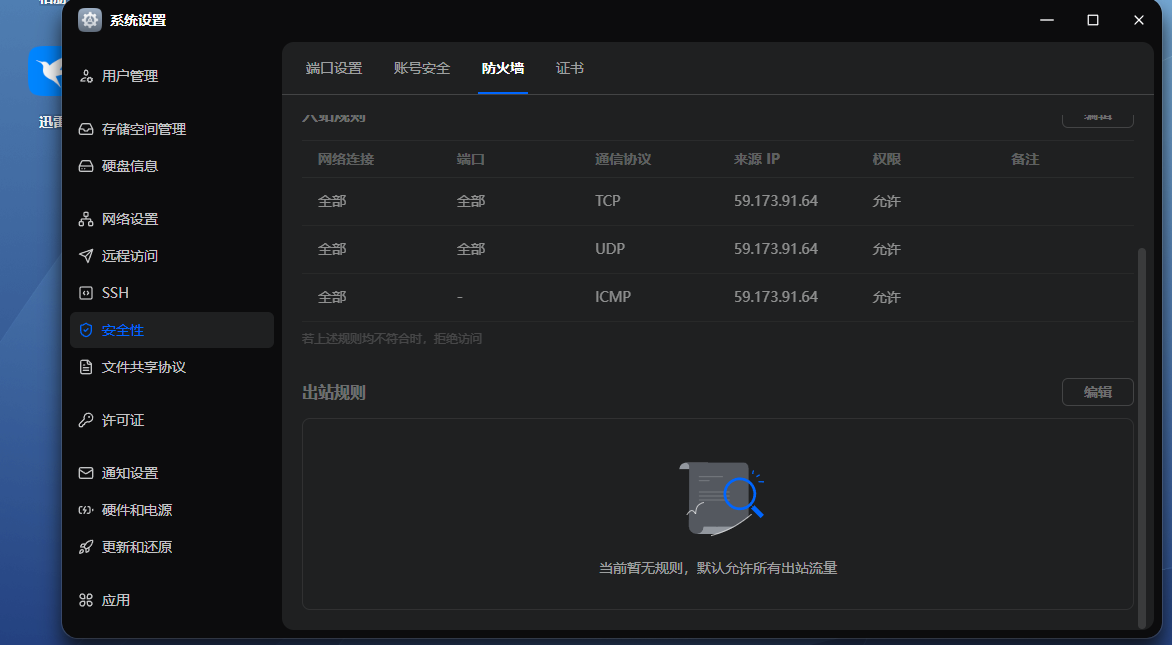Click the 编辑 button for outbound rules (出站规则)

(x=1097, y=392)
